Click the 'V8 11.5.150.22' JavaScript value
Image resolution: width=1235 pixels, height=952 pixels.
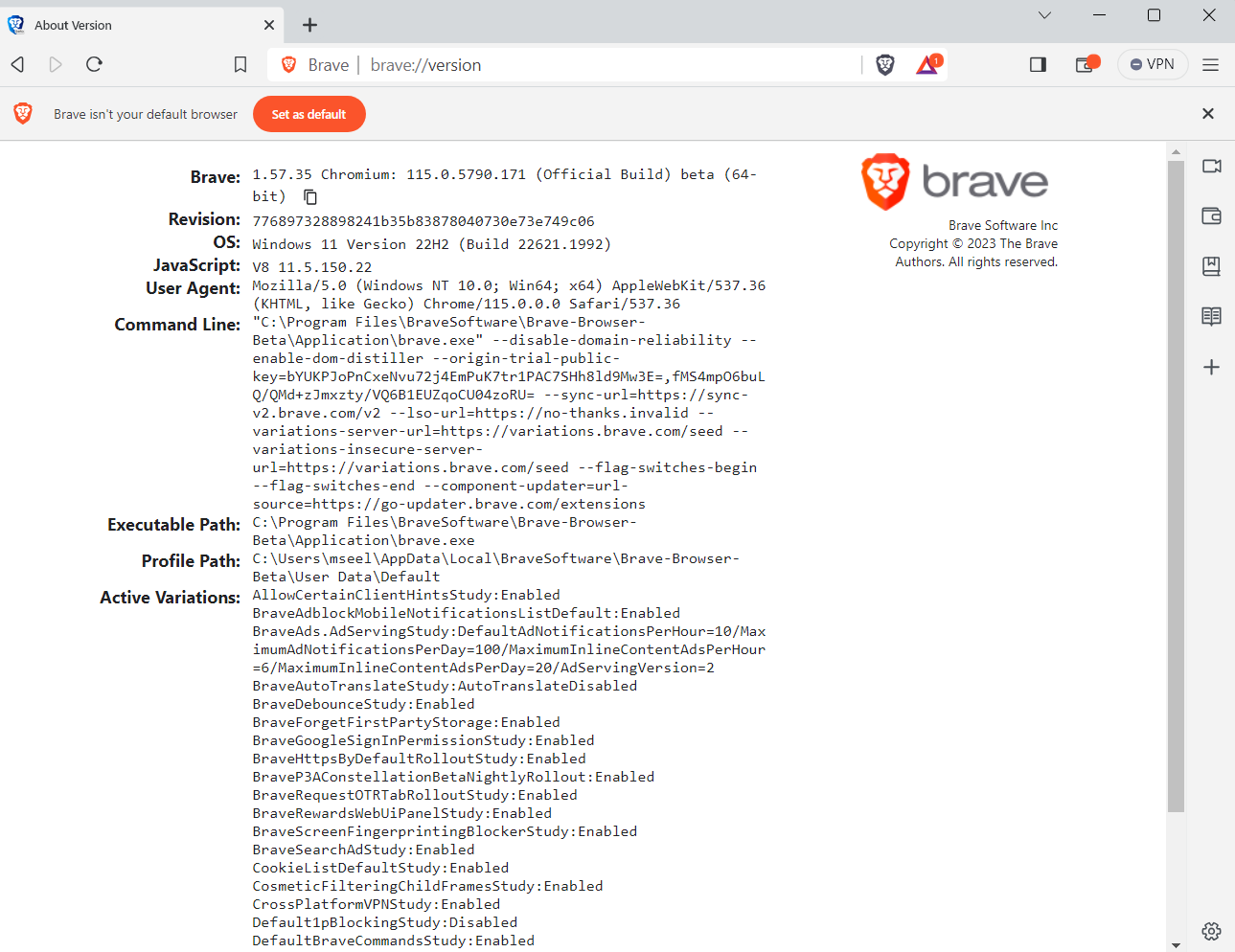pyautogui.click(x=312, y=267)
